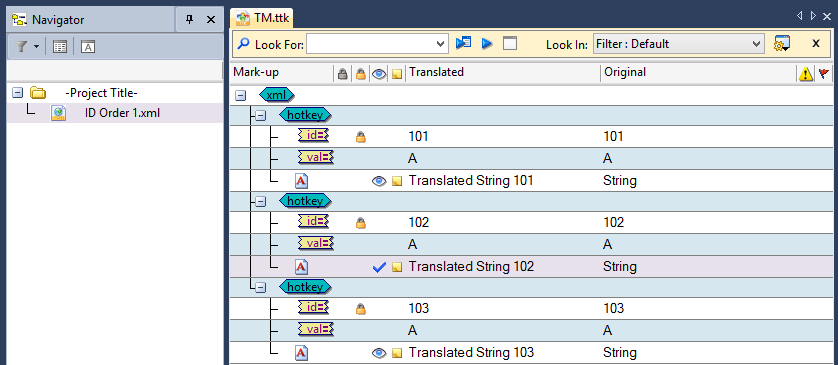Screen dimensions: 838x365
Task: Click the red flag column header
Action: (824, 73)
